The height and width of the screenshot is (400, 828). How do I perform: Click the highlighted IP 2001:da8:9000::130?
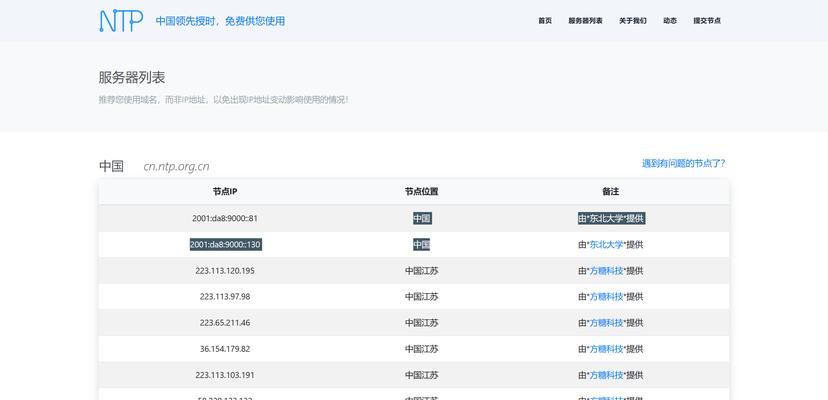click(225, 245)
